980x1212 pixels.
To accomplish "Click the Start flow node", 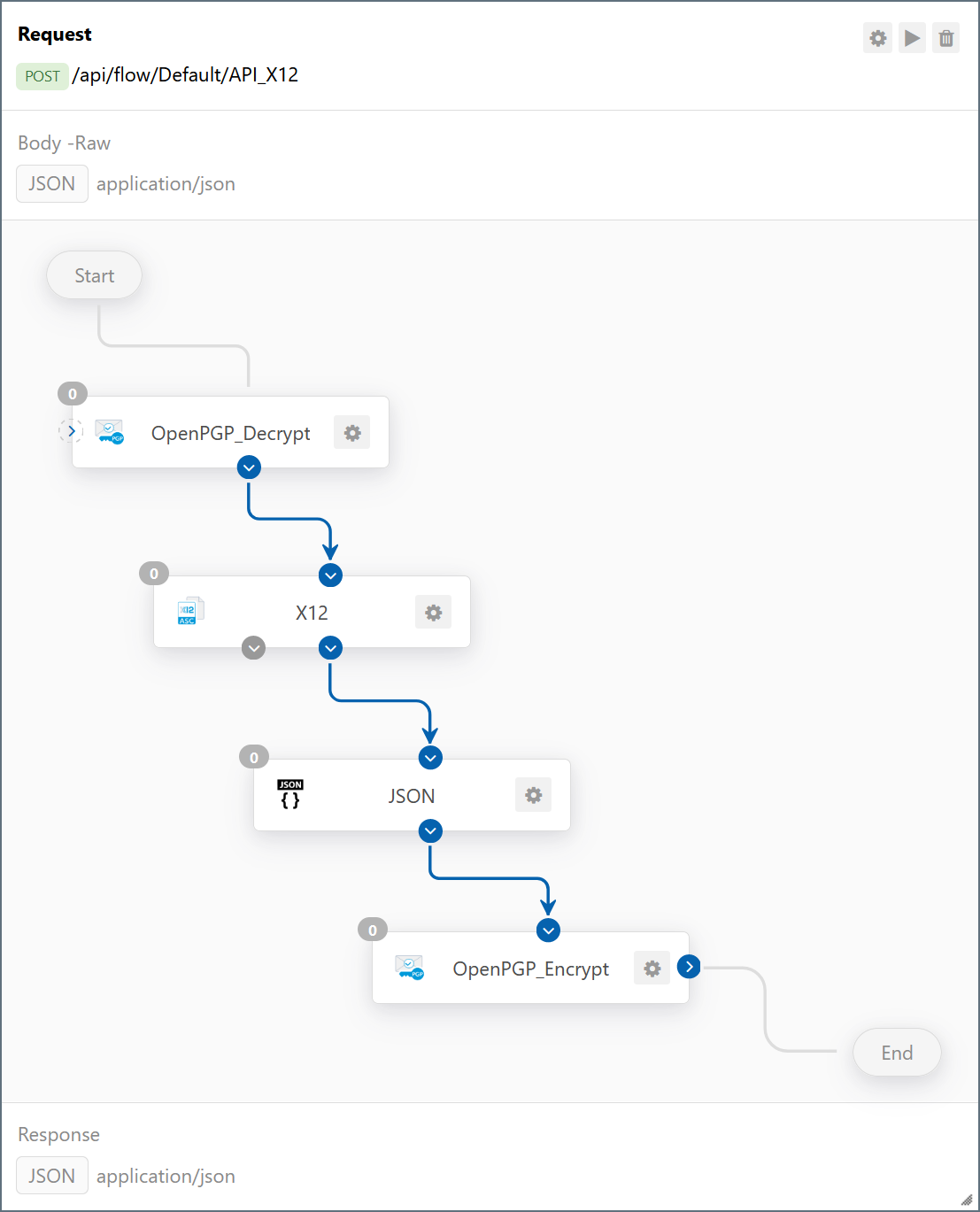I will [94, 275].
